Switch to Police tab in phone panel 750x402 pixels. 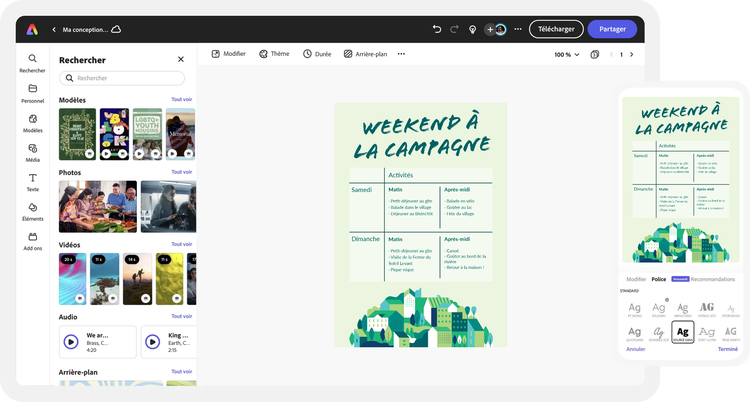pyautogui.click(x=659, y=279)
